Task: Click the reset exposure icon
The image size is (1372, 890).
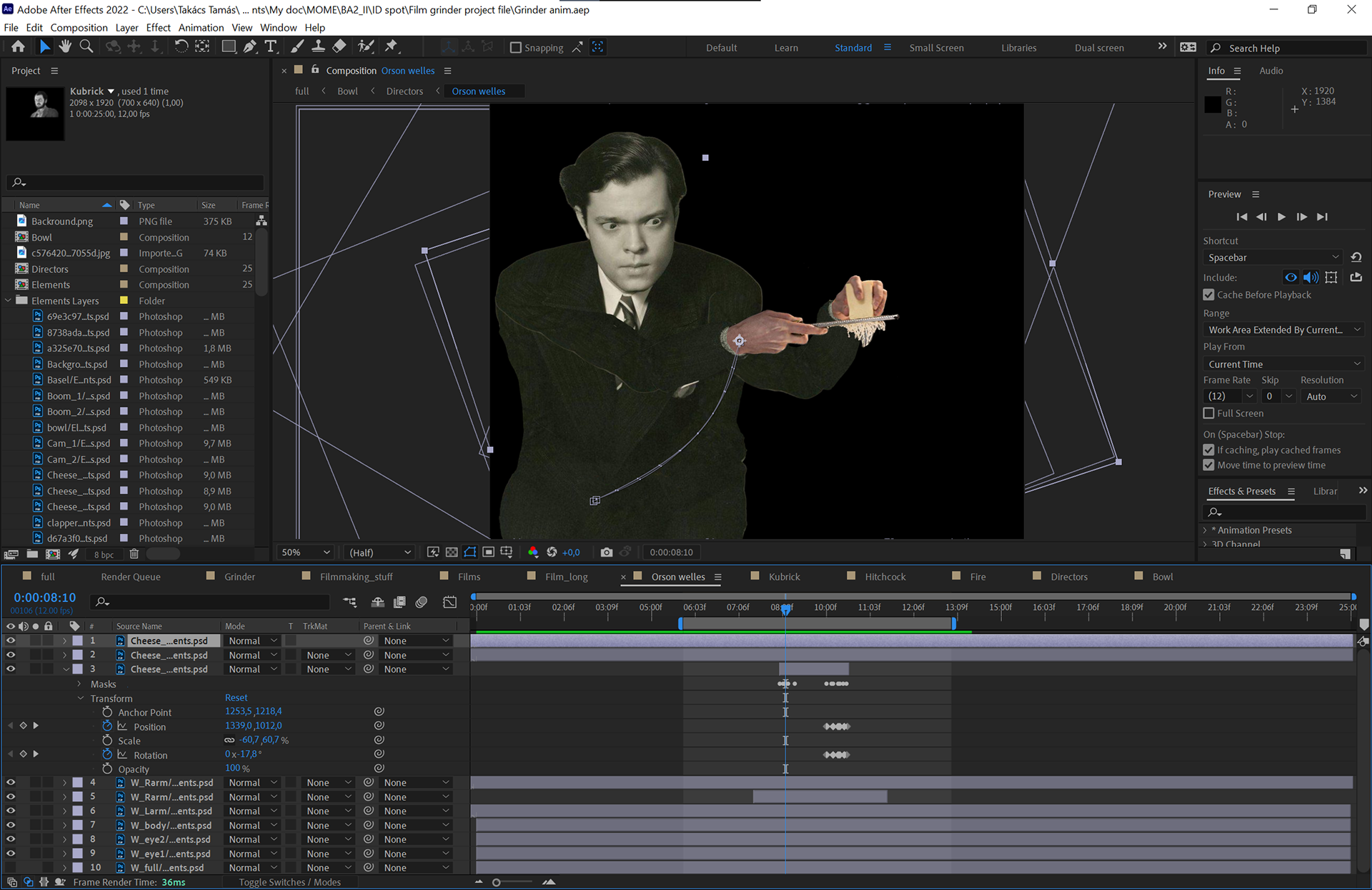Action: pos(552,552)
